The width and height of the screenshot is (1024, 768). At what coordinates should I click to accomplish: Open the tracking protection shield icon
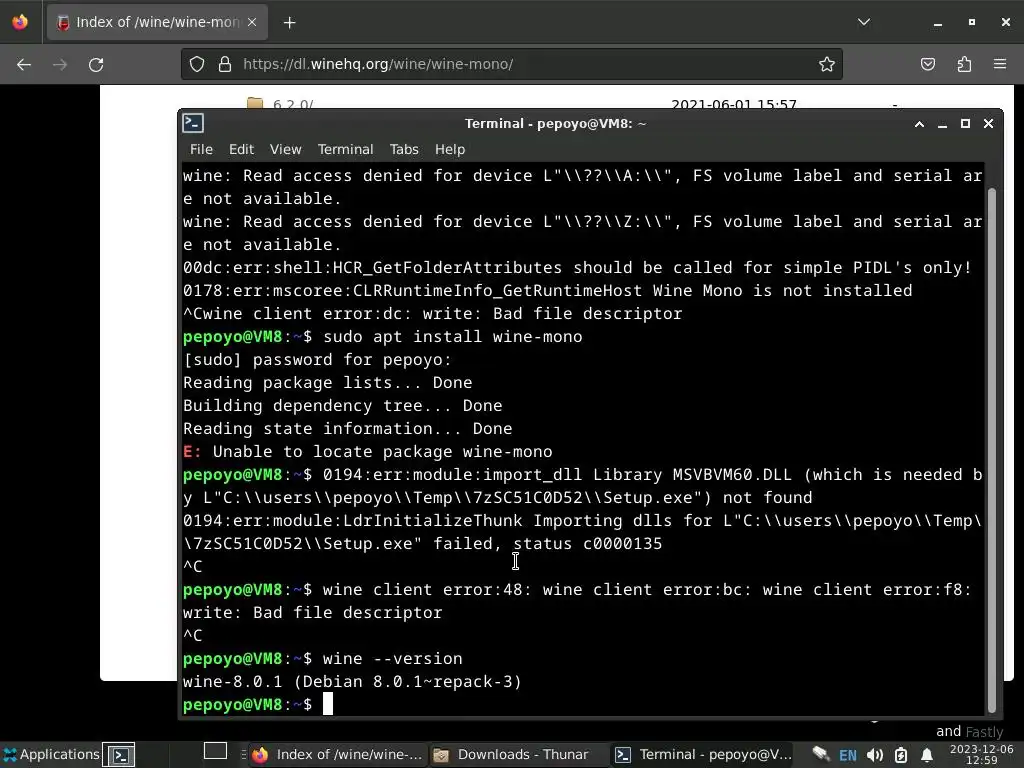tap(197, 64)
